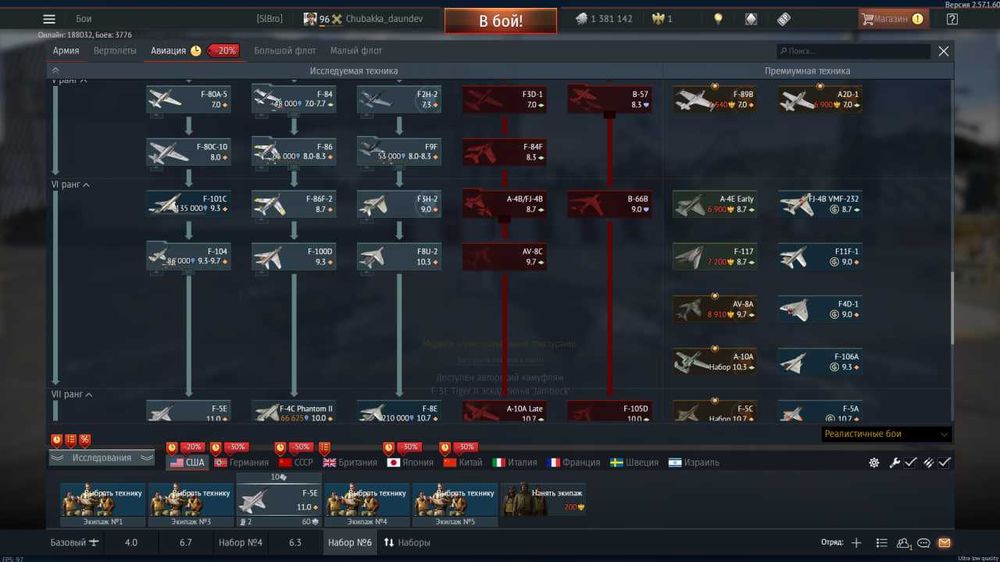The image size is (1000, 562).
Task: Select the Франция nation
Action: tap(573, 462)
